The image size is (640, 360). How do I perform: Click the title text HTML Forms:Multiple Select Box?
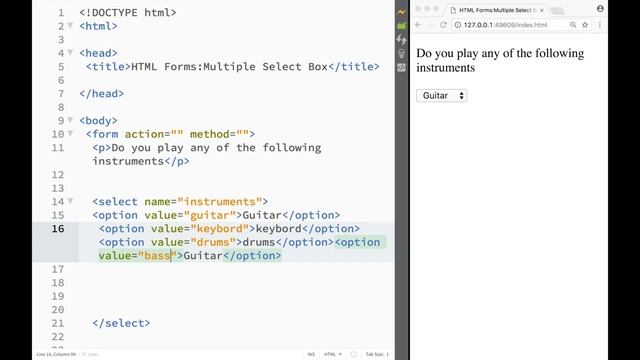pos(229,67)
